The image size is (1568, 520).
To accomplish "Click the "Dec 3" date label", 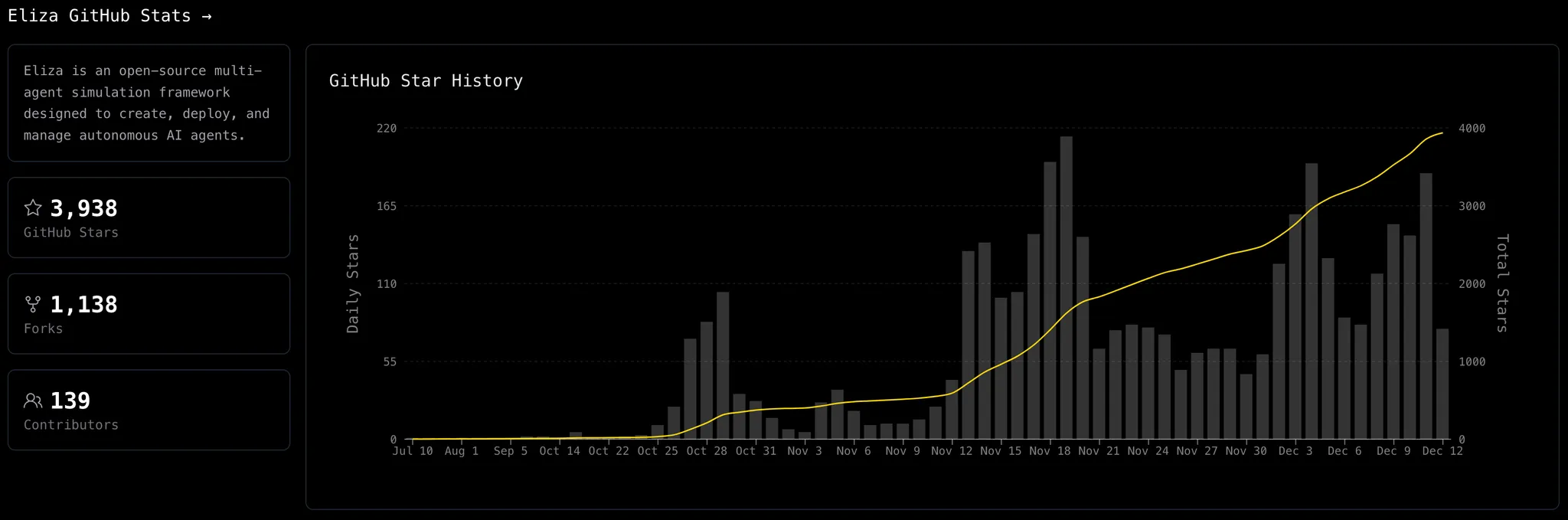I will pos(1295,451).
